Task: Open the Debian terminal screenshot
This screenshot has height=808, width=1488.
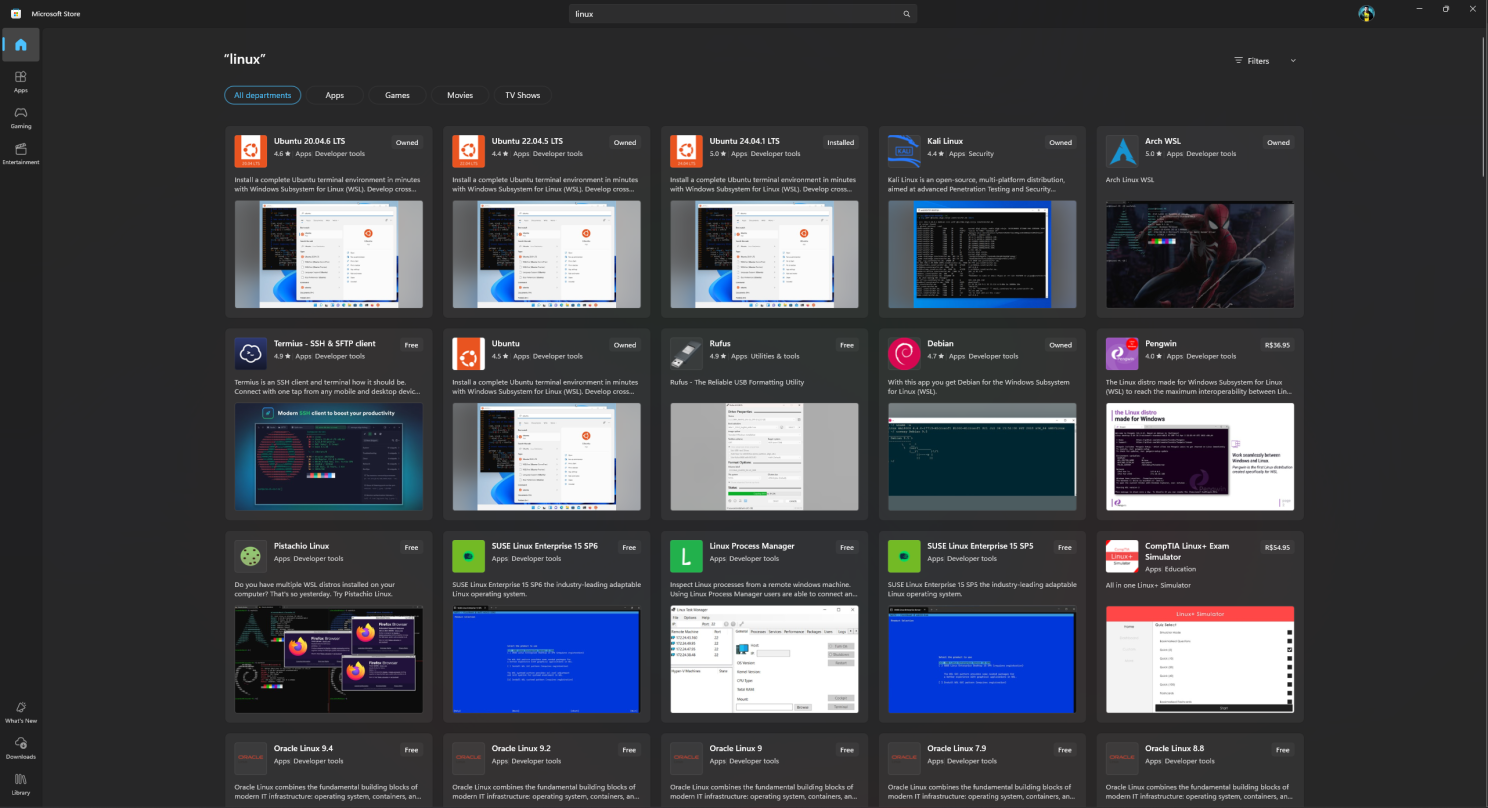Action: pos(982,456)
